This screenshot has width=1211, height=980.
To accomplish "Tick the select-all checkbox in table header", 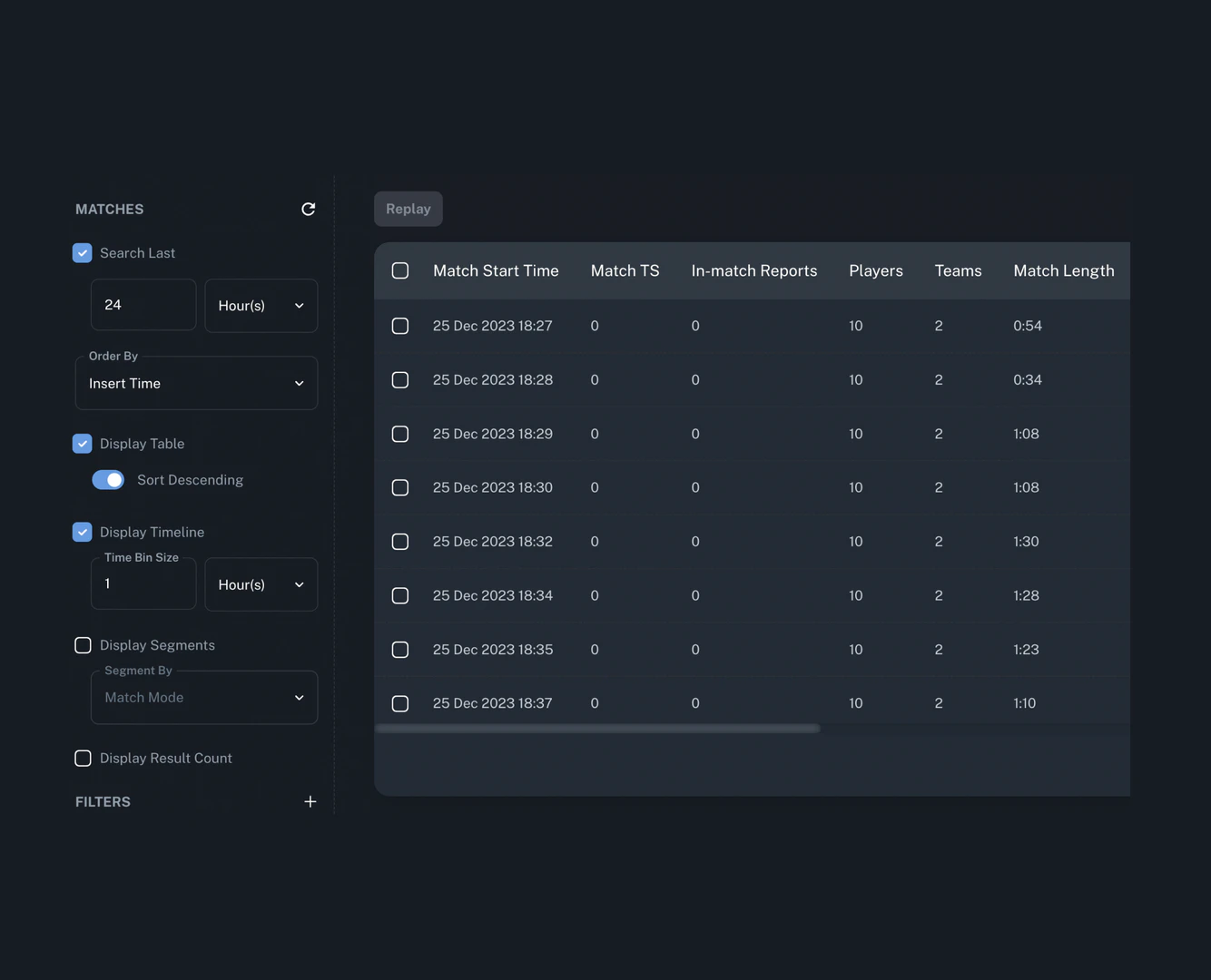I will tap(400, 271).
